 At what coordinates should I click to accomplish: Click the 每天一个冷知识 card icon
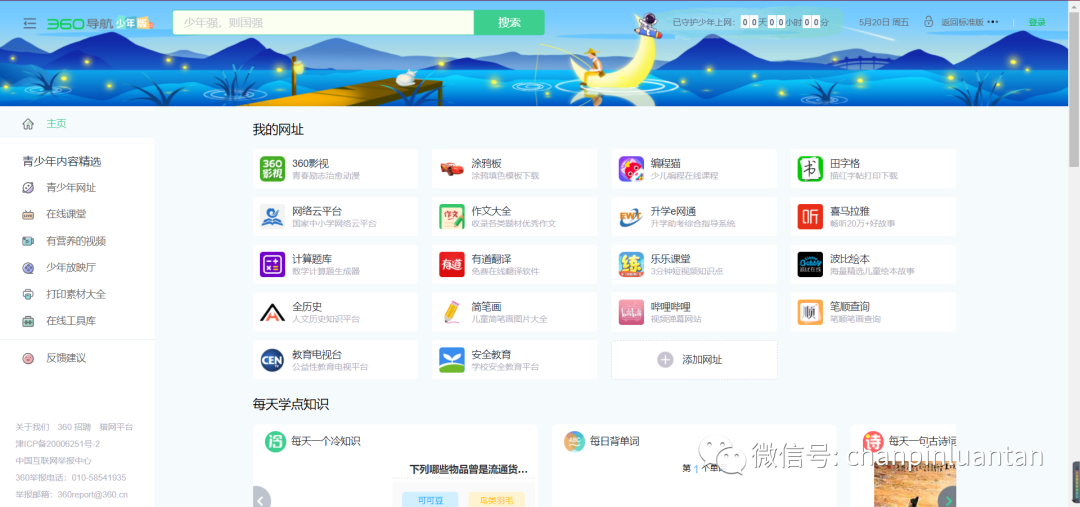(276, 442)
